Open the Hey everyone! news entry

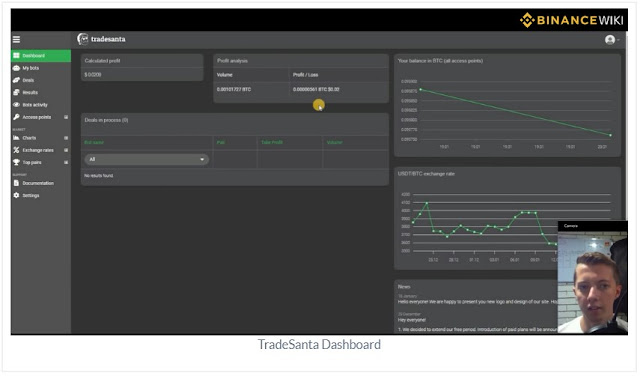[411, 320]
